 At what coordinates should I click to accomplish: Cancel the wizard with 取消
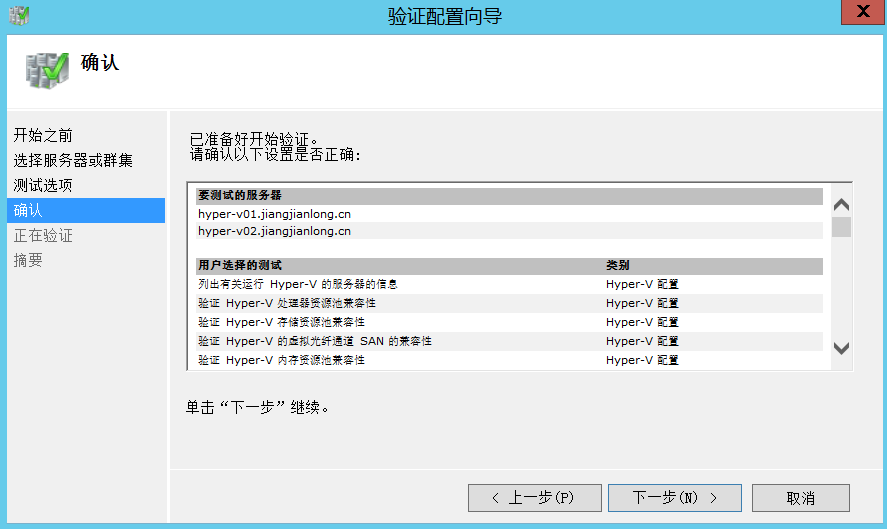[800, 498]
